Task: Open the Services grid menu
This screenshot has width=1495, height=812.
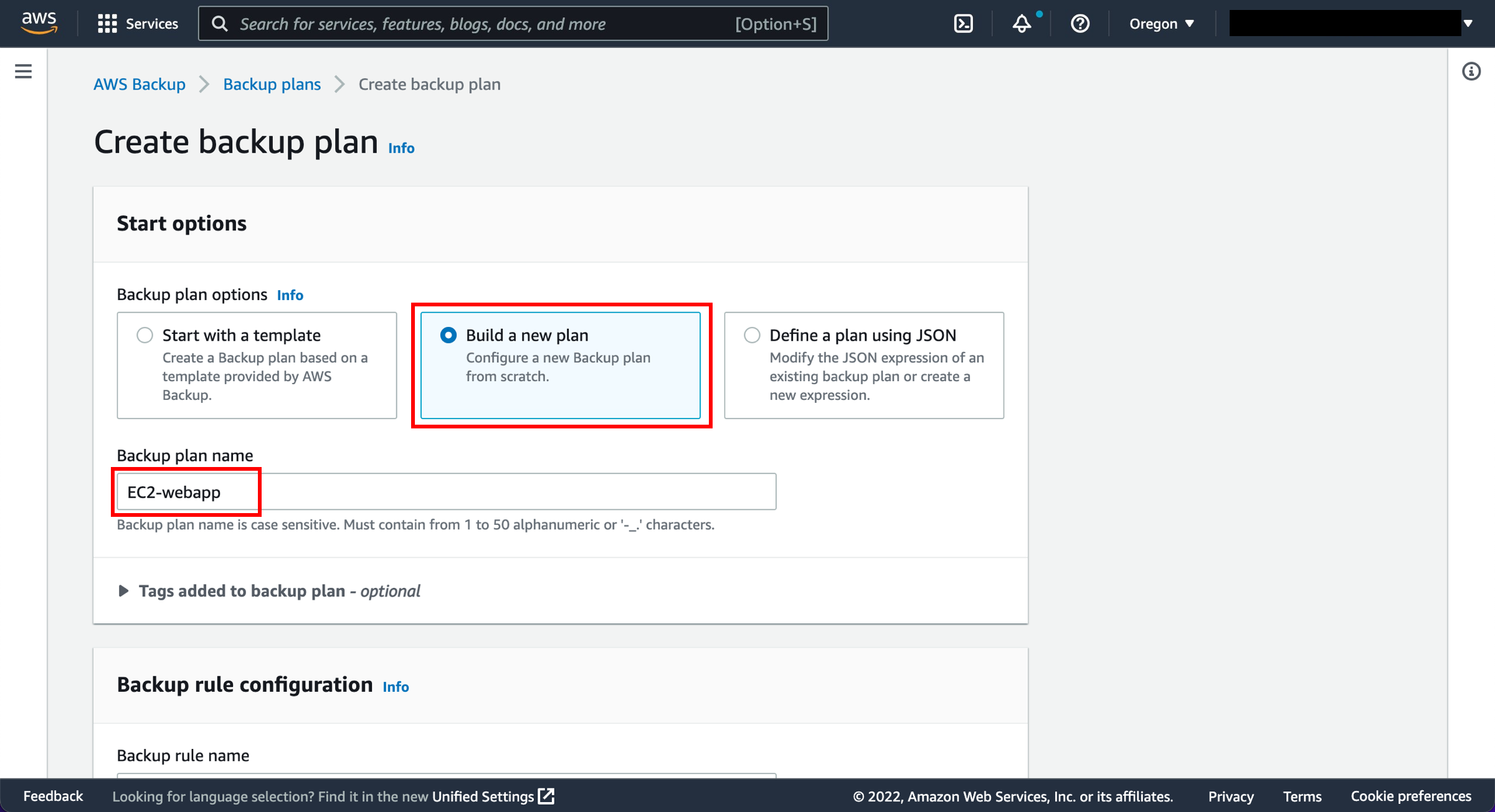Action: pos(107,24)
